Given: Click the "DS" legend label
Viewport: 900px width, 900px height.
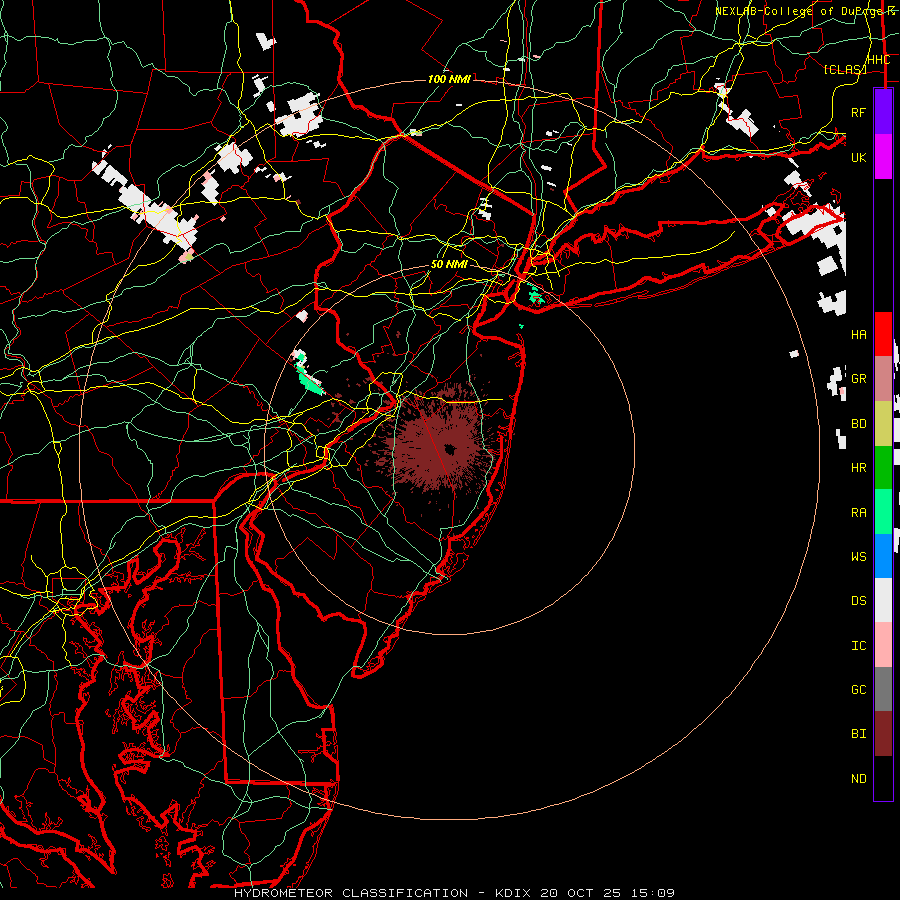Looking at the screenshot, I should (x=859, y=601).
